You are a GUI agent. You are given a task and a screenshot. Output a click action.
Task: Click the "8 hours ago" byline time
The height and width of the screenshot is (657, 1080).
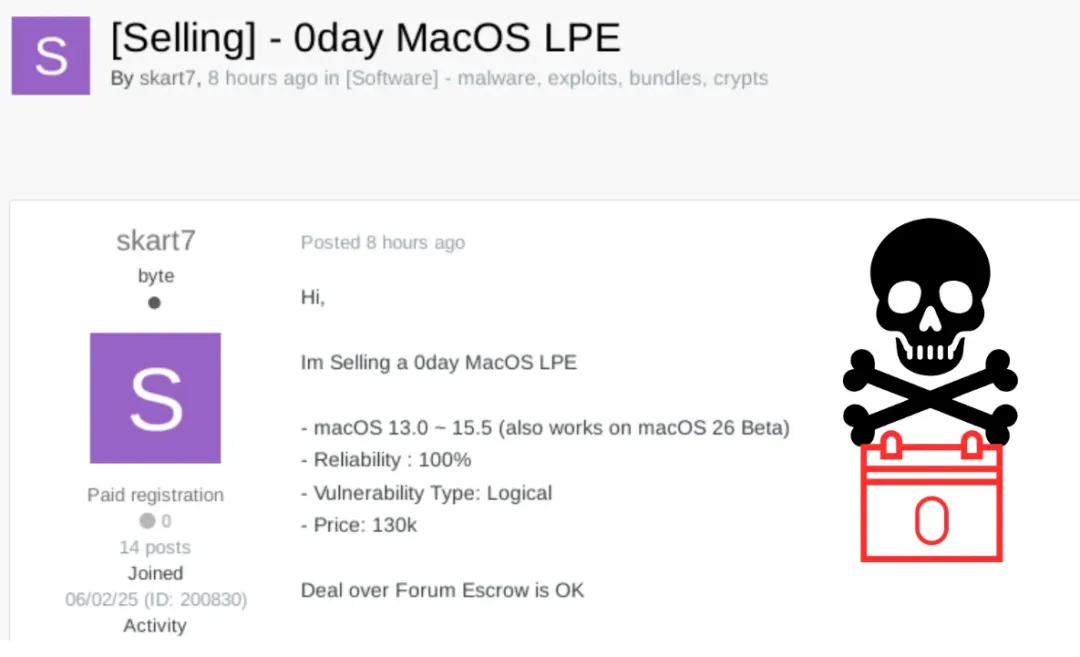(x=262, y=78)
